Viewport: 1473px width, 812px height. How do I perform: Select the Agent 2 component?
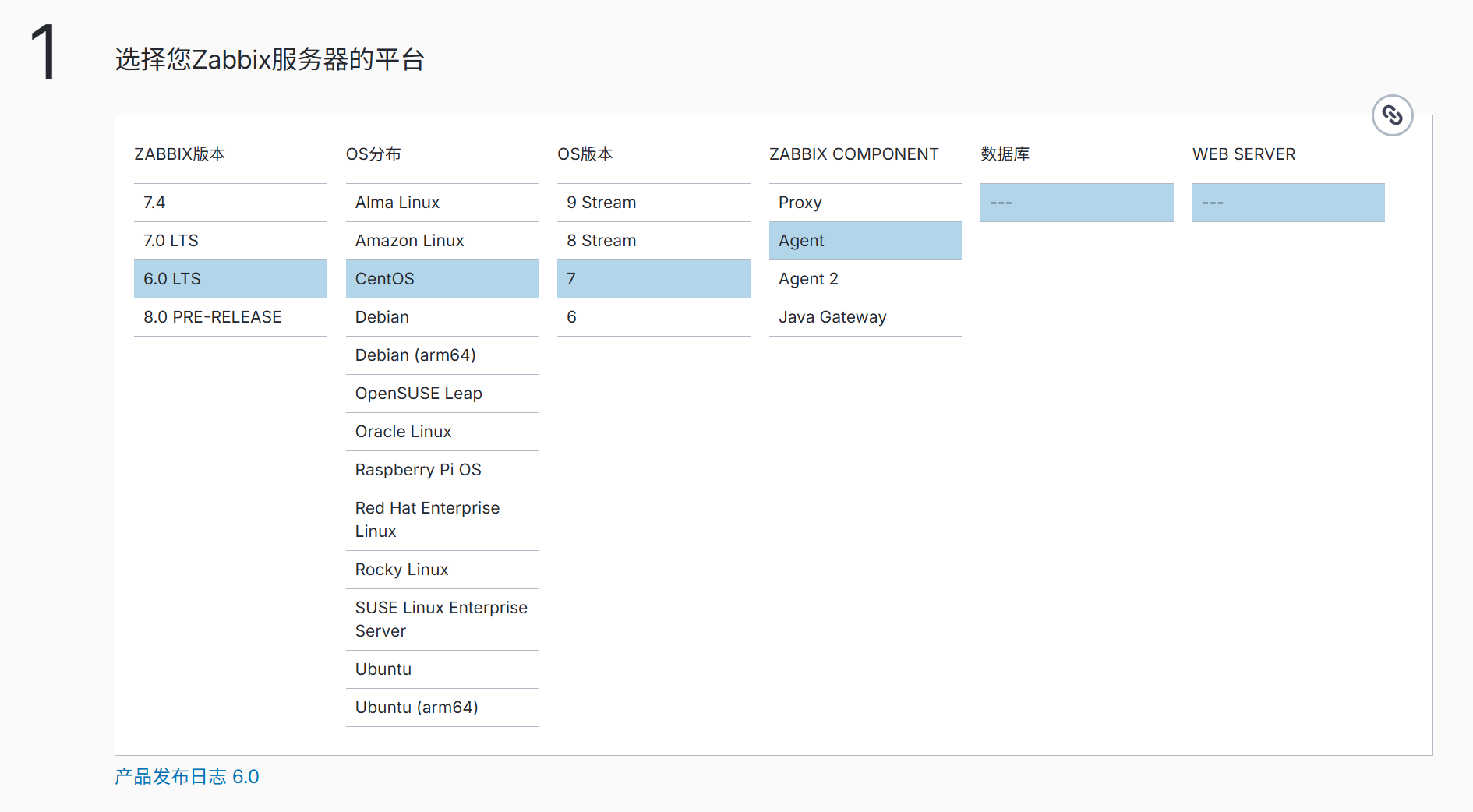tap(865, 279)
